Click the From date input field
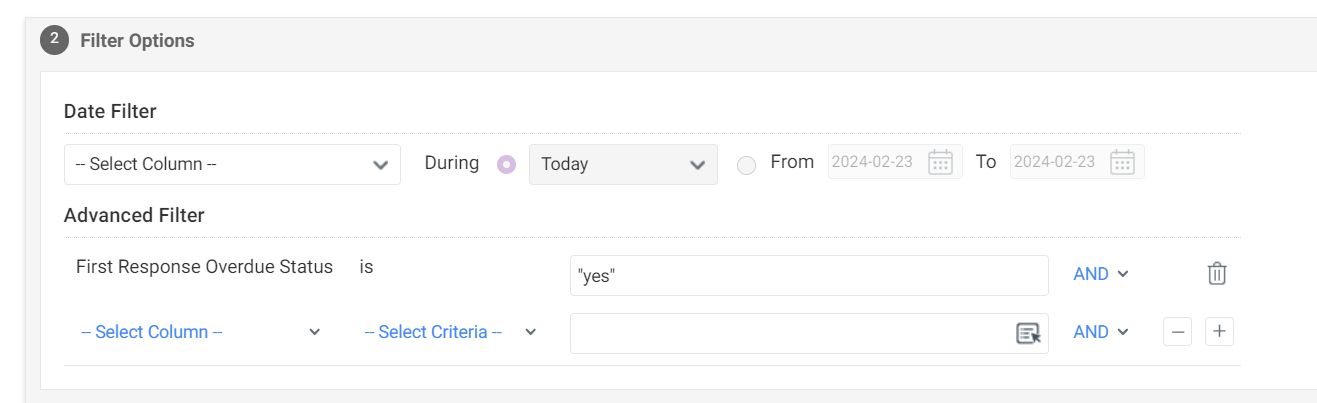Image resolution: width=1317 pixels, height=403 pixels. click(874, 162)
